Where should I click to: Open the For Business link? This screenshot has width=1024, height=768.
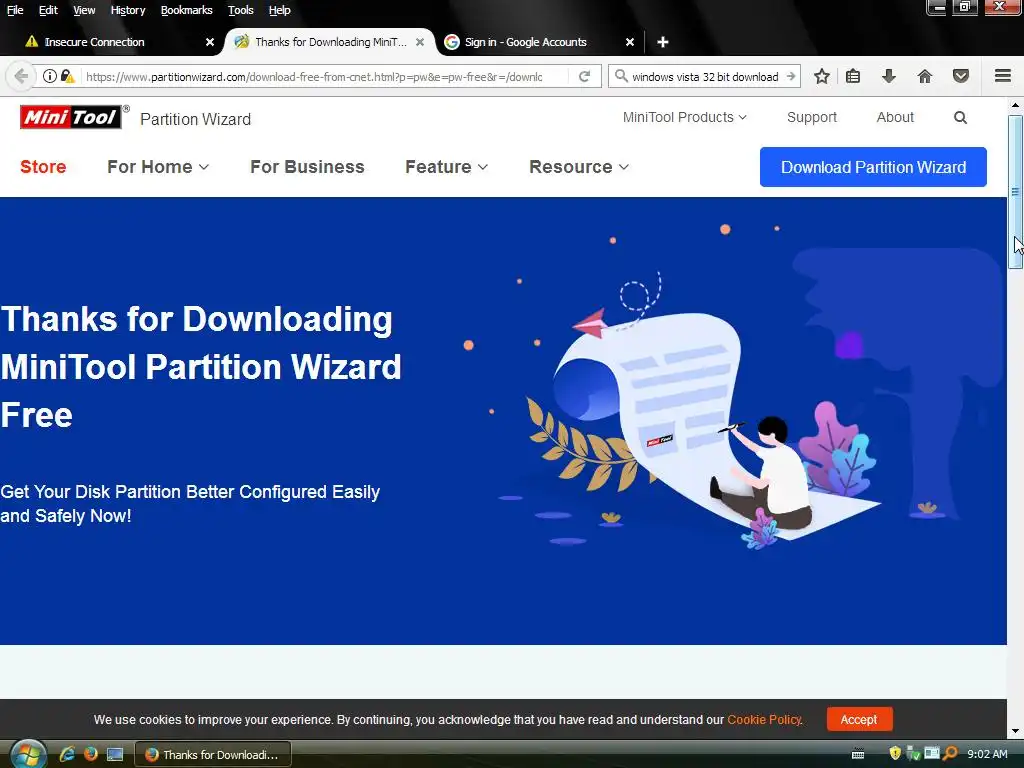[x=307, y=167]
